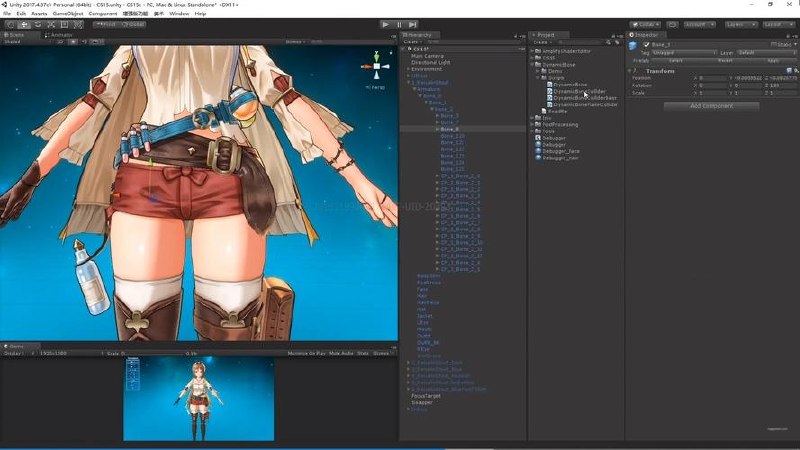Select the Rotate tool in toolbar
This screenshot has width=800, height=450.
coord(38,24)
